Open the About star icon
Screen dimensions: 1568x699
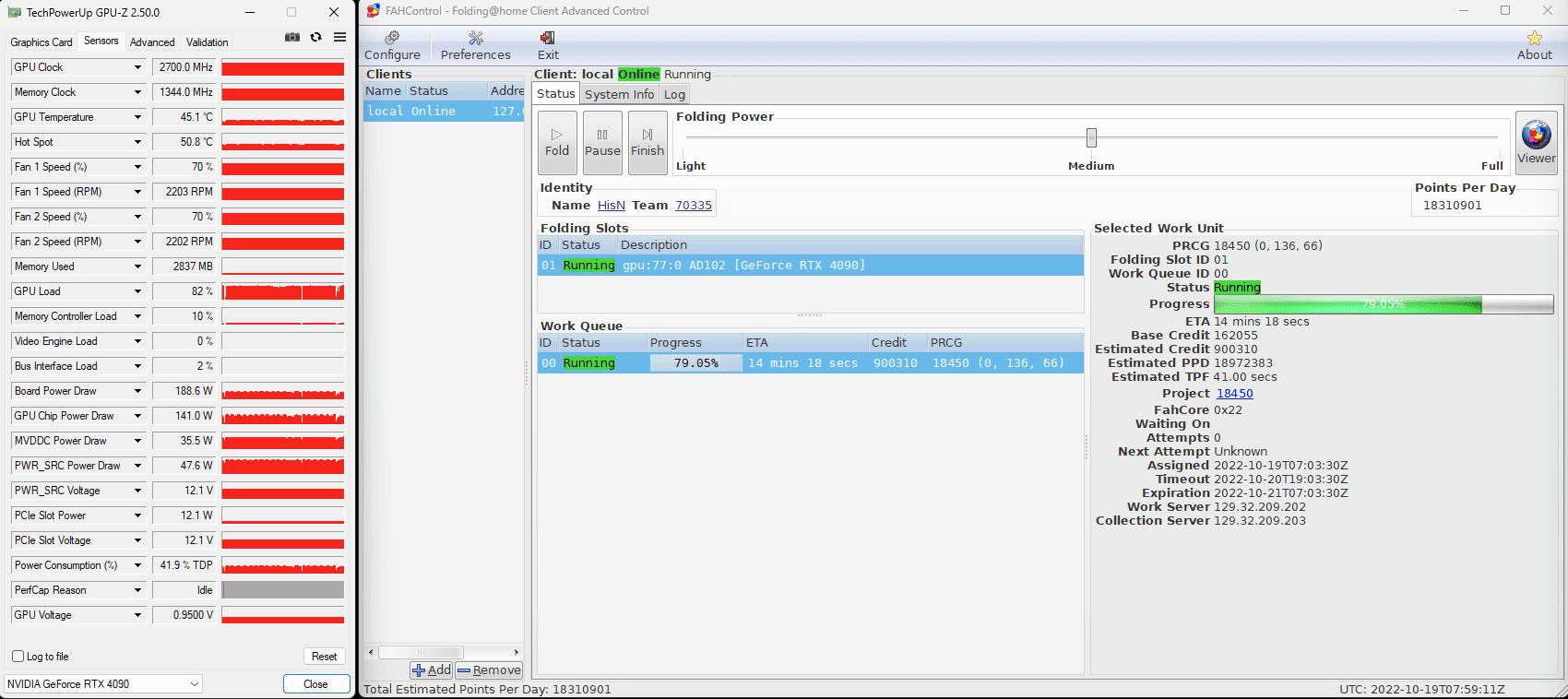pyautogui.click(x=1534, y=45)
